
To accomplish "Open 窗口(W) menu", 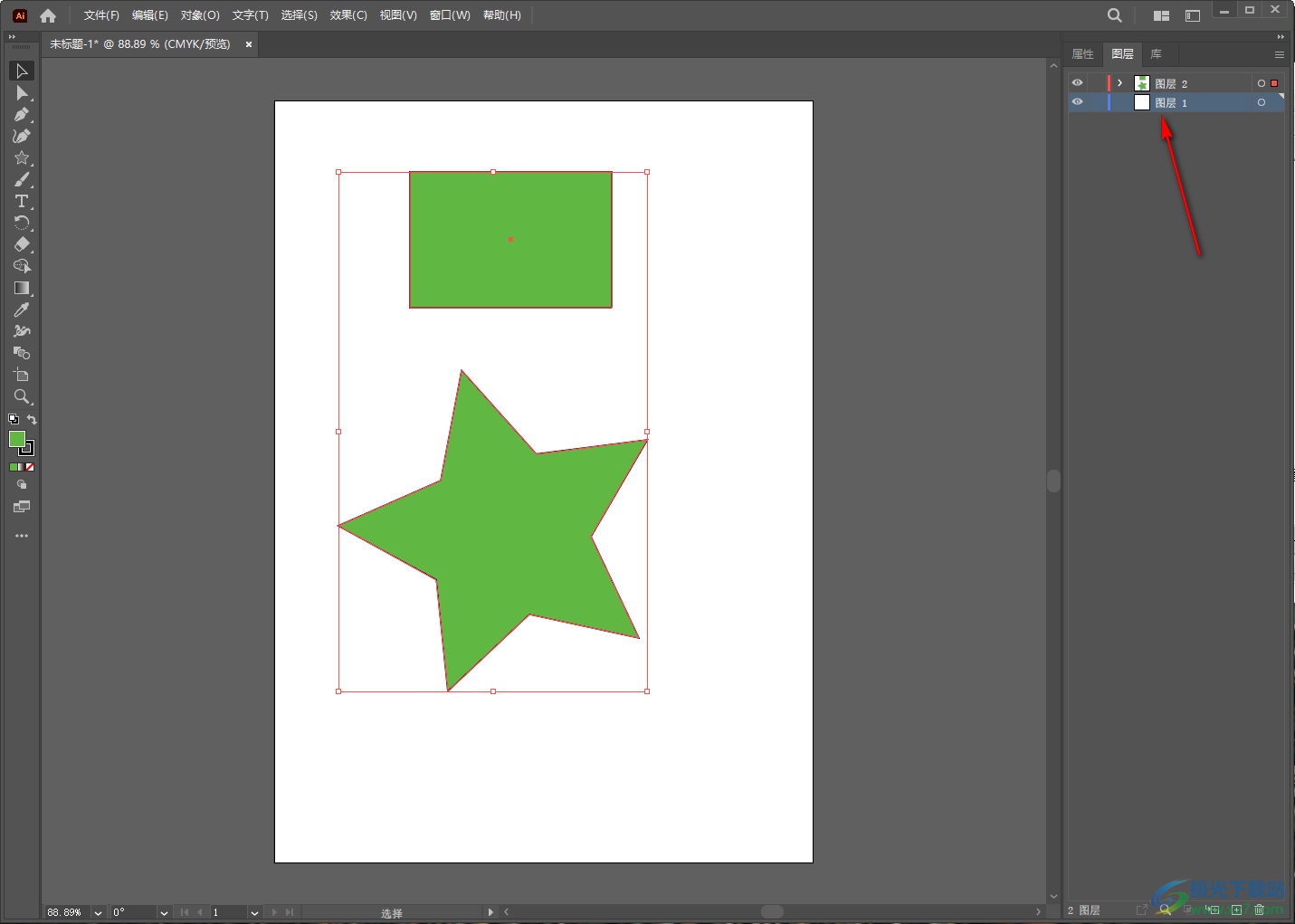I will [x=450, y=15].
